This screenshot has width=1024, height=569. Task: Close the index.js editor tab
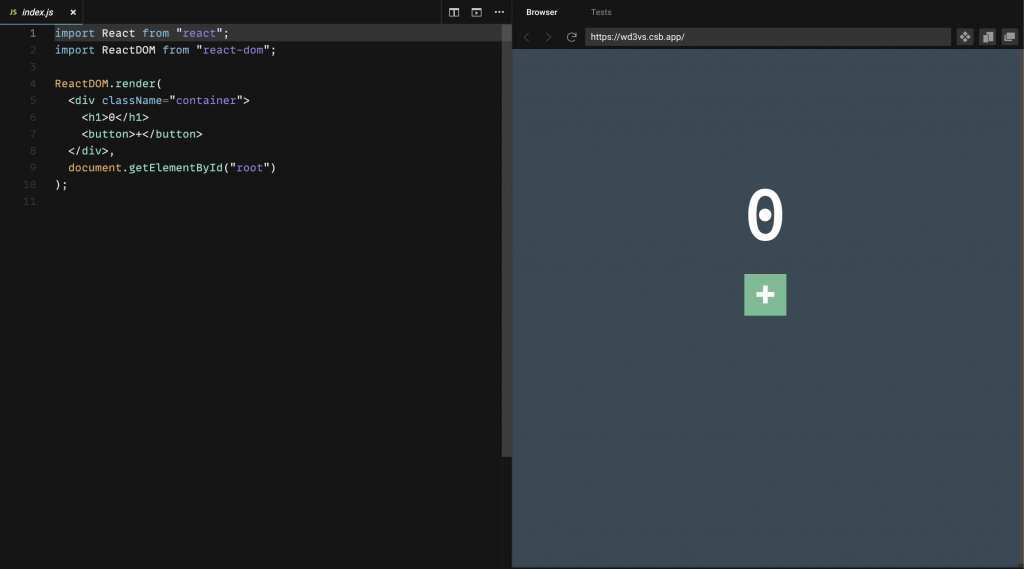(x=73, y=12)
